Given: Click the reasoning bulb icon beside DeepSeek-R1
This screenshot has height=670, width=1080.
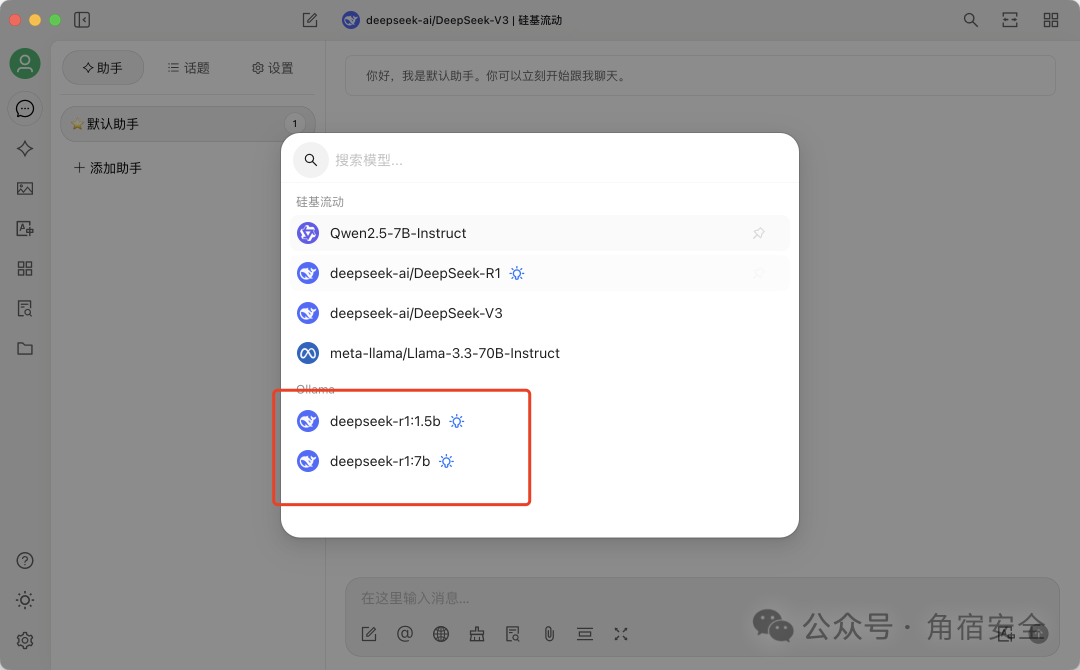Looking at the screenshot, I should (517, 273).
